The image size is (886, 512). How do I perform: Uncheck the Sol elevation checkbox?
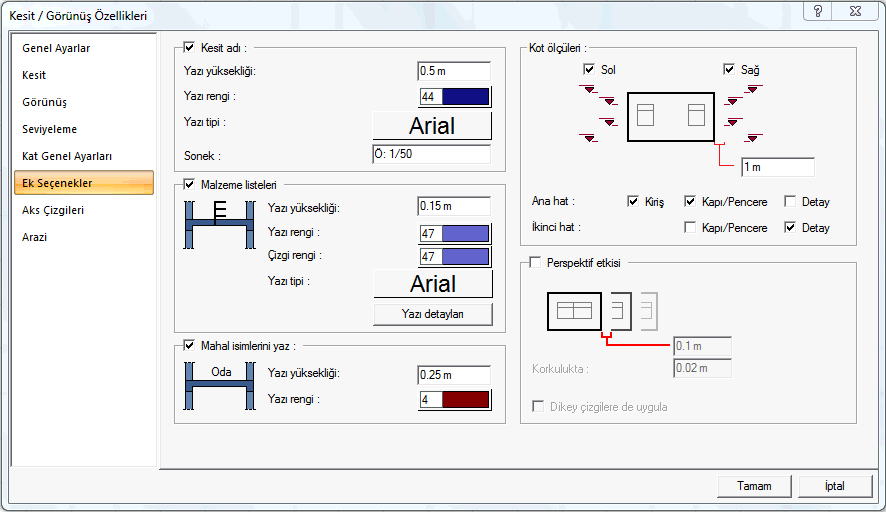(x=589, y=69)
